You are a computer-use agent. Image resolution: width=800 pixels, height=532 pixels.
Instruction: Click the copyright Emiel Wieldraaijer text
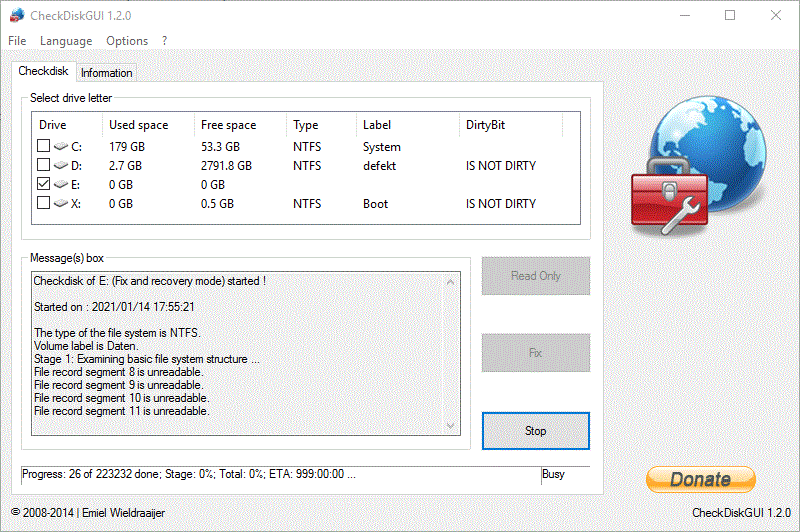tap(88, 513)
